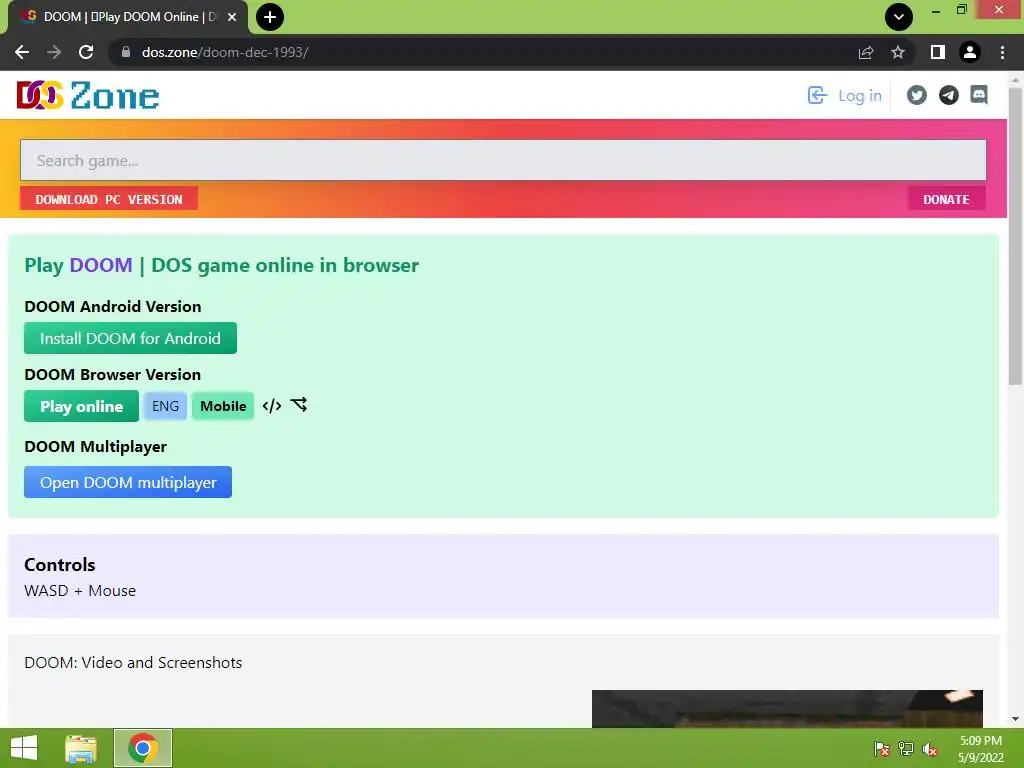Click the 'DOOM: Video and Screenshots' heading
The width and height of the screenshot is (1024, 768).
[133, 662]
